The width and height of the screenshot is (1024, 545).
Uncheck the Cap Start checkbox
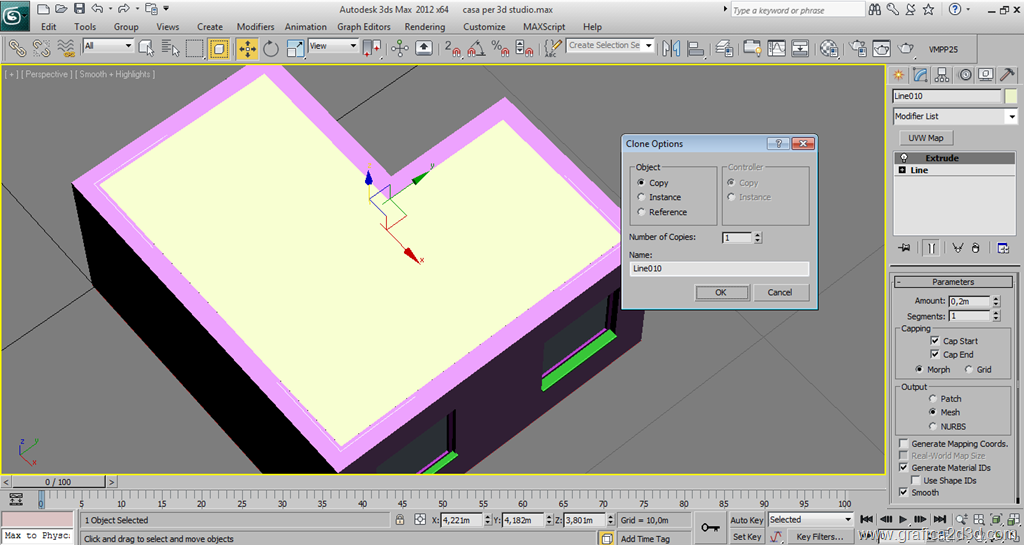[935, 341]
